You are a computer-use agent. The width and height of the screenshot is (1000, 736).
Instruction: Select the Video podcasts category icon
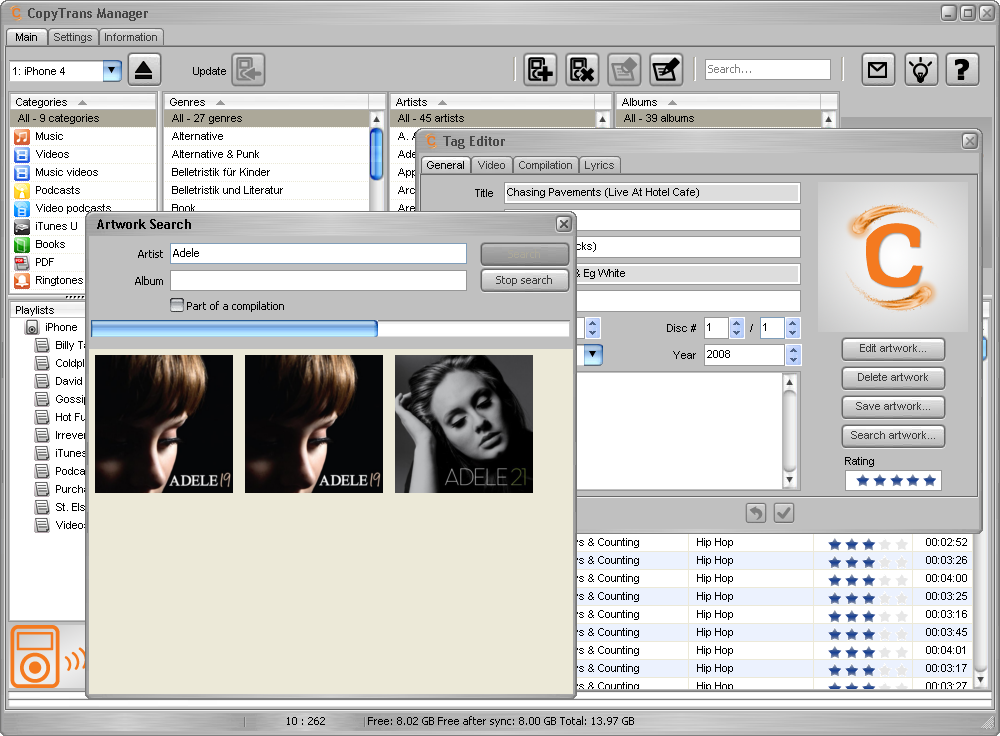click(x=22, y=209)
